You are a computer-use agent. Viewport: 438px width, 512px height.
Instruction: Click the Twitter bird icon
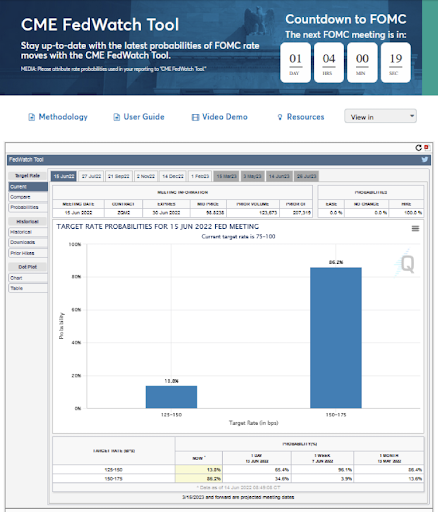[425, 159]
